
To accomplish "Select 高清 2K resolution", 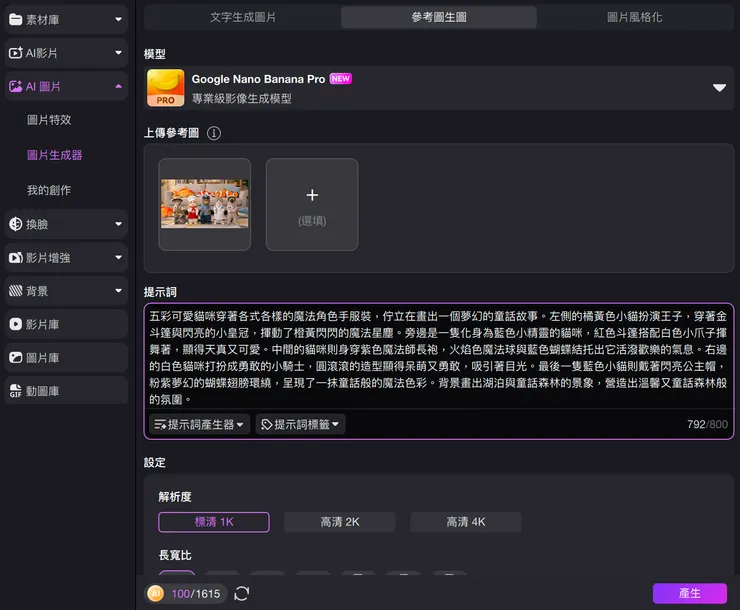I will tap(340, 522).
